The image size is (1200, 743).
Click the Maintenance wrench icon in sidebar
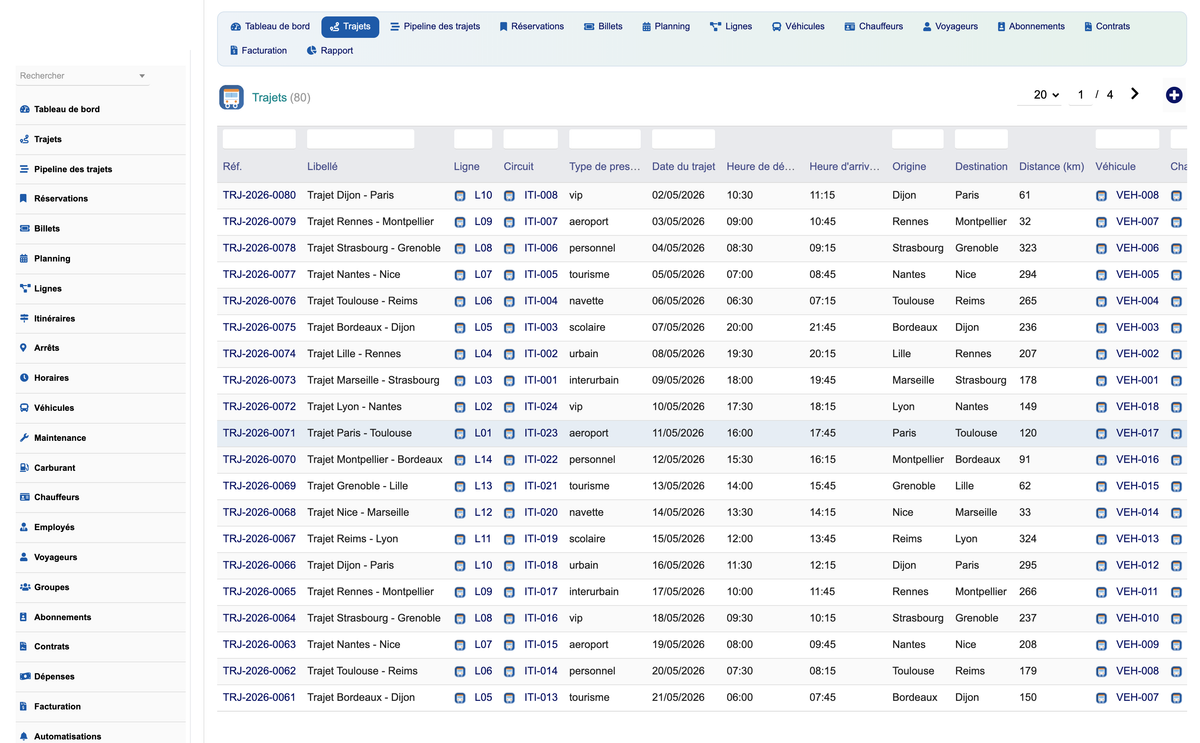pyautogui.click(x=24, y=438)
